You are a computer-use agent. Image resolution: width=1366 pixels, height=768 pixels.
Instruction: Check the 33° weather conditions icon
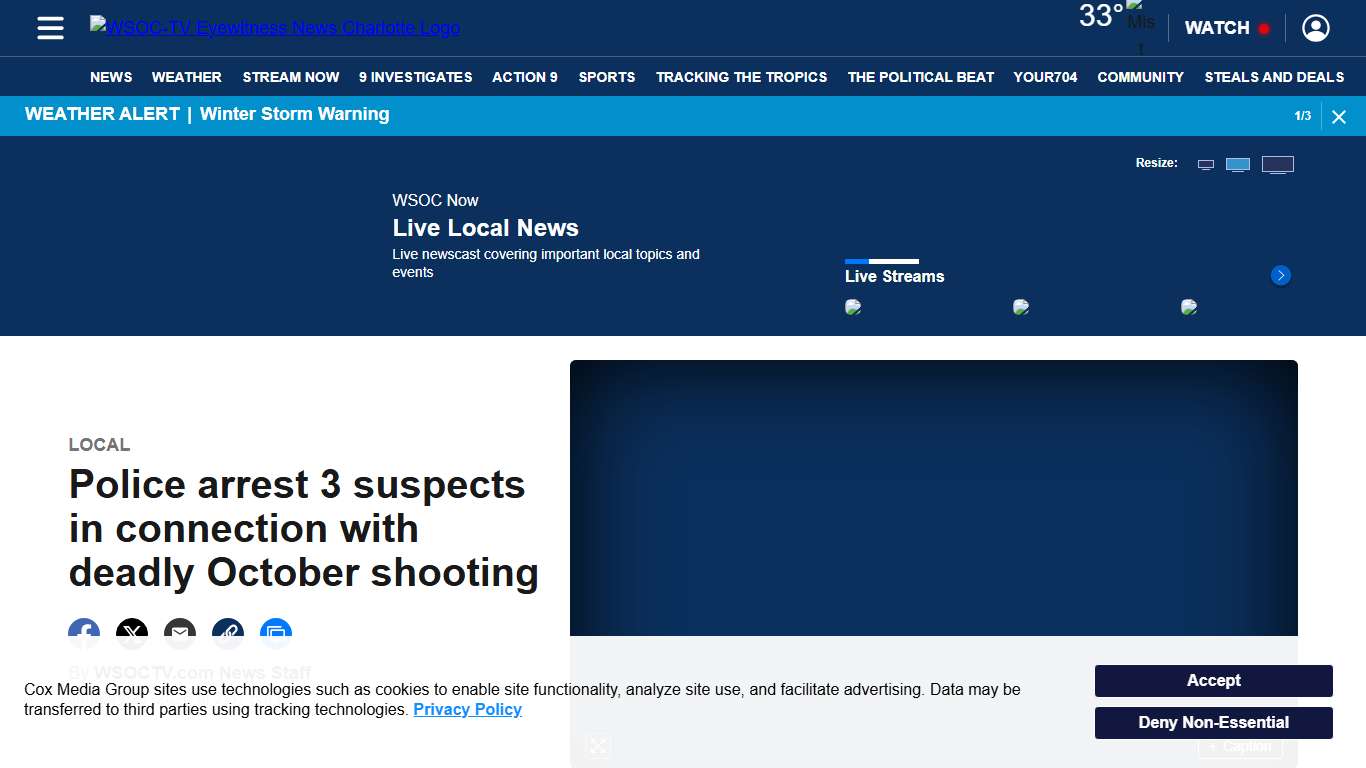[x=1138, y=20]
